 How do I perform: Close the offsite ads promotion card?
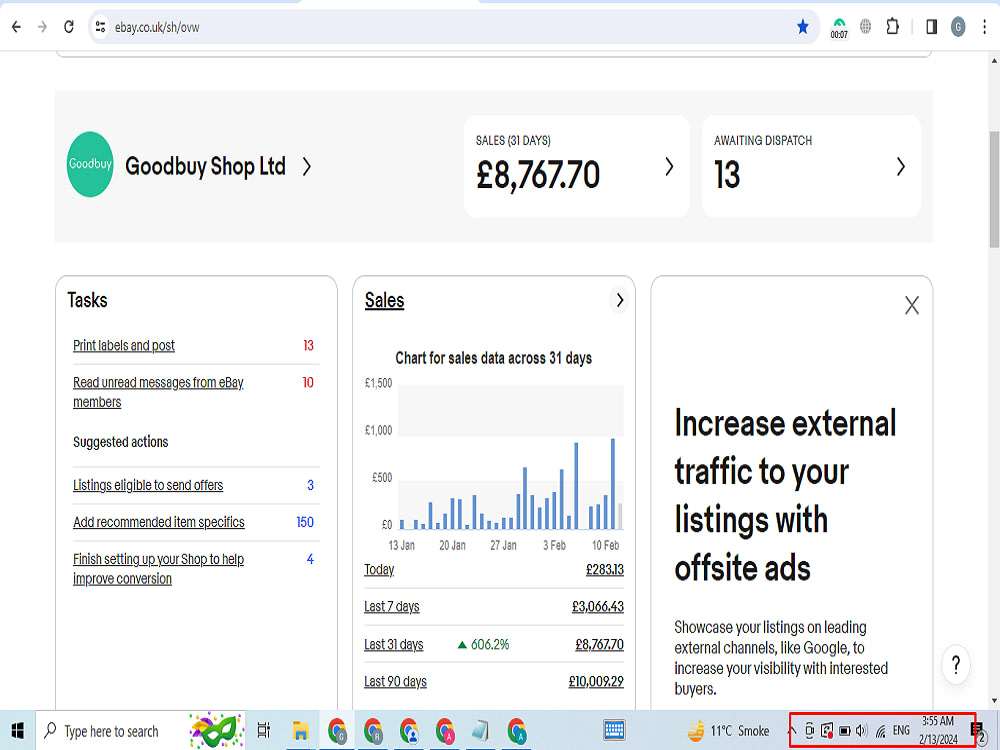pyautogui.click(x=912, y=305)
